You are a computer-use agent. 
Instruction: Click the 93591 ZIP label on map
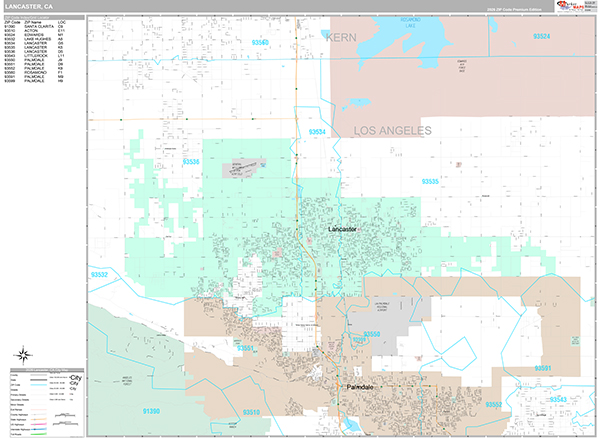tap(543, 368)
